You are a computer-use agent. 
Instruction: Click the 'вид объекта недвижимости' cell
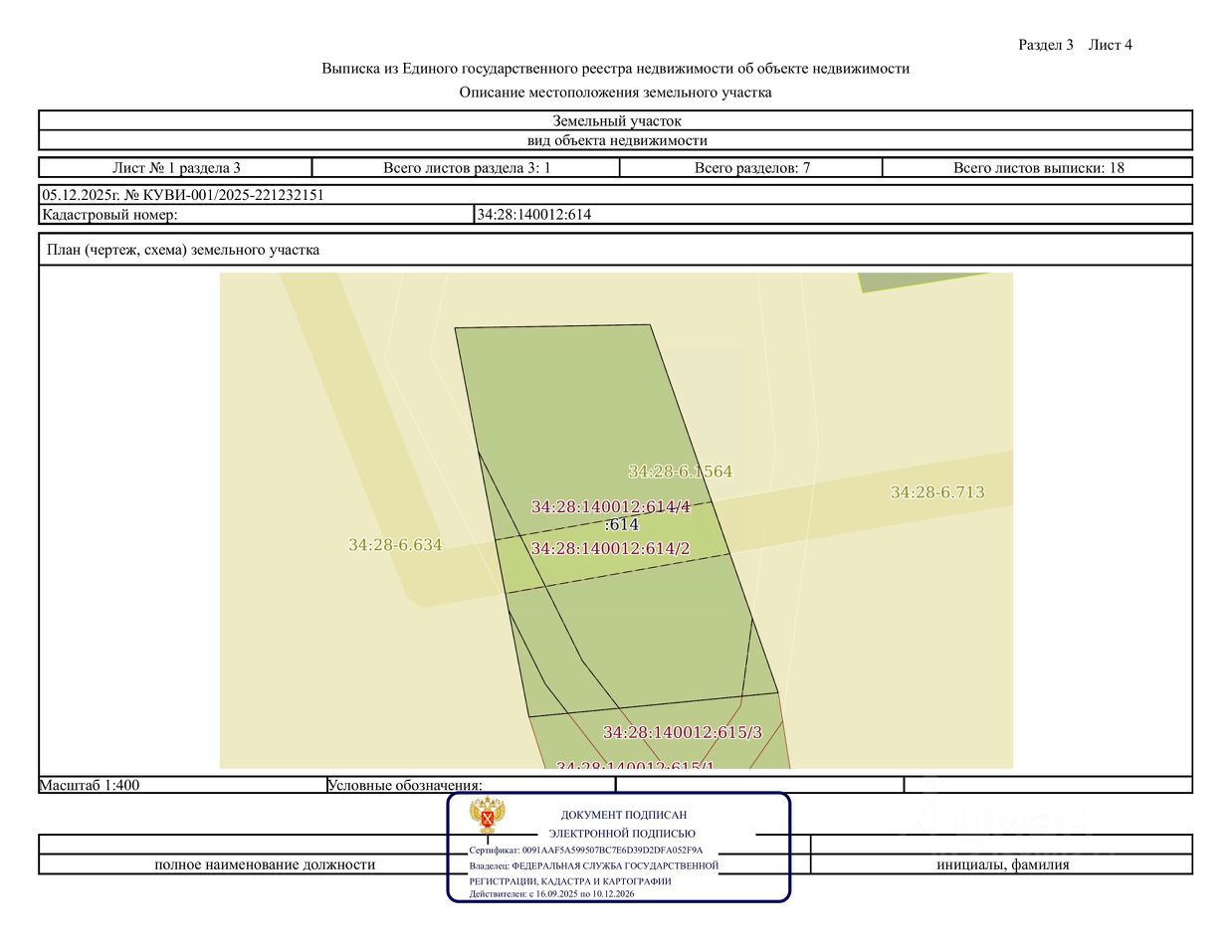coord(615,140)
